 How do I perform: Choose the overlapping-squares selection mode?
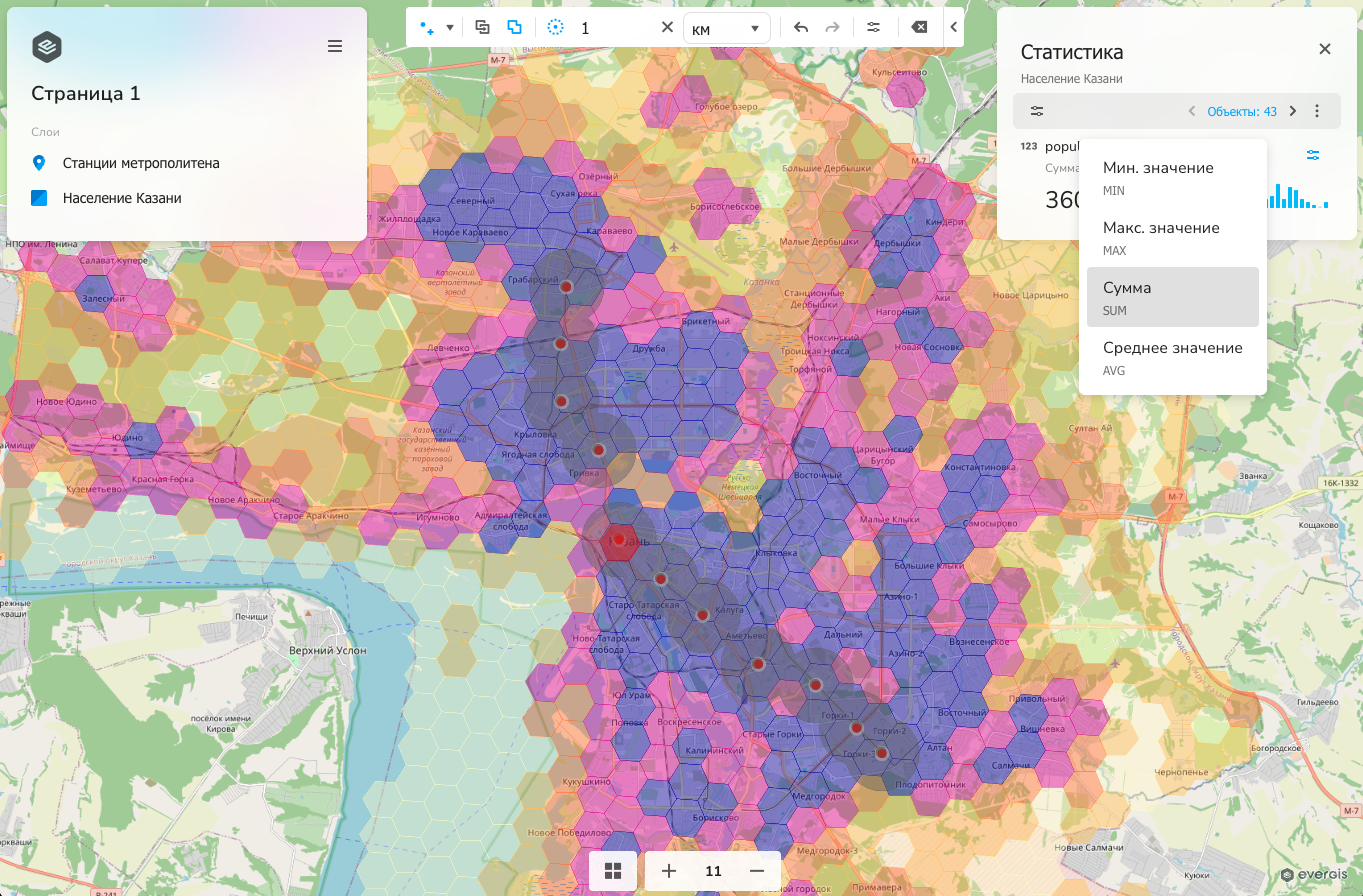click(482, 27)
